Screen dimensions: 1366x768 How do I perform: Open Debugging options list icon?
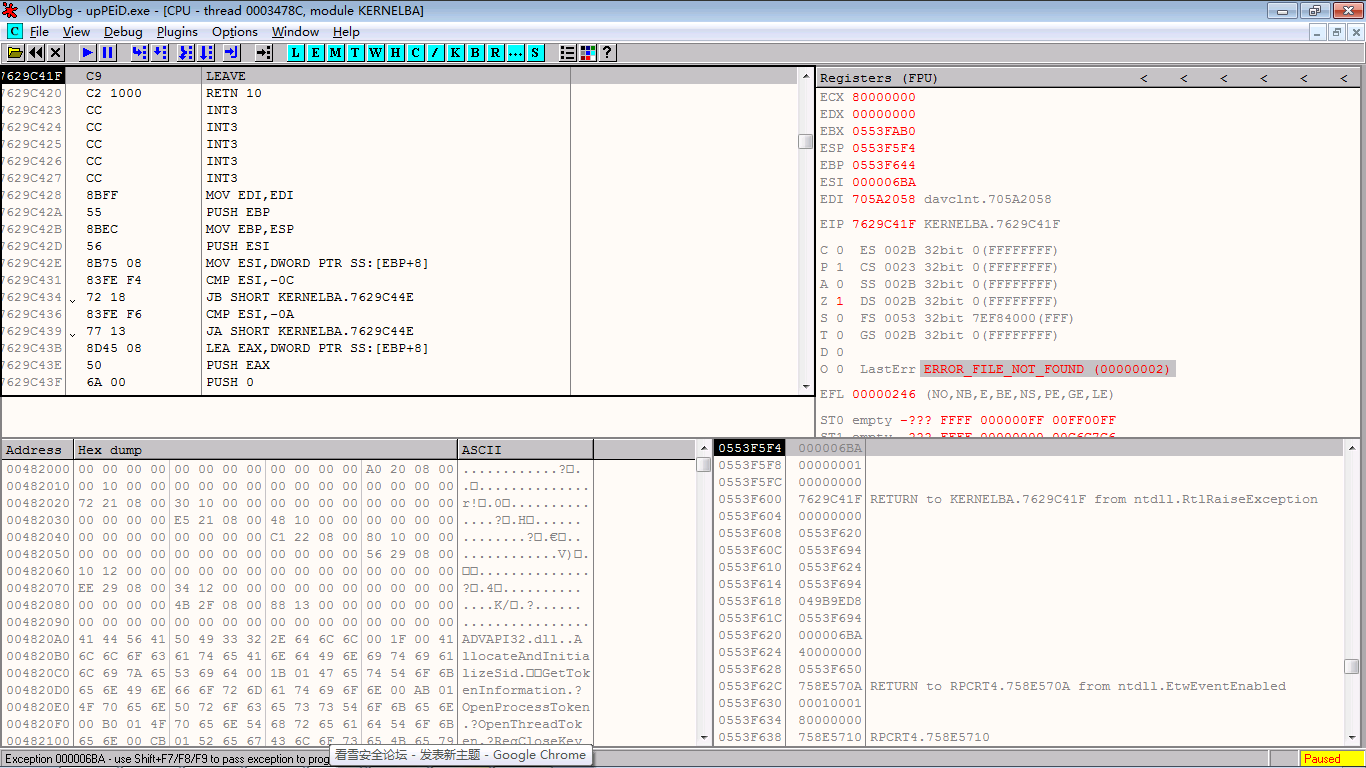click(568, 52)
